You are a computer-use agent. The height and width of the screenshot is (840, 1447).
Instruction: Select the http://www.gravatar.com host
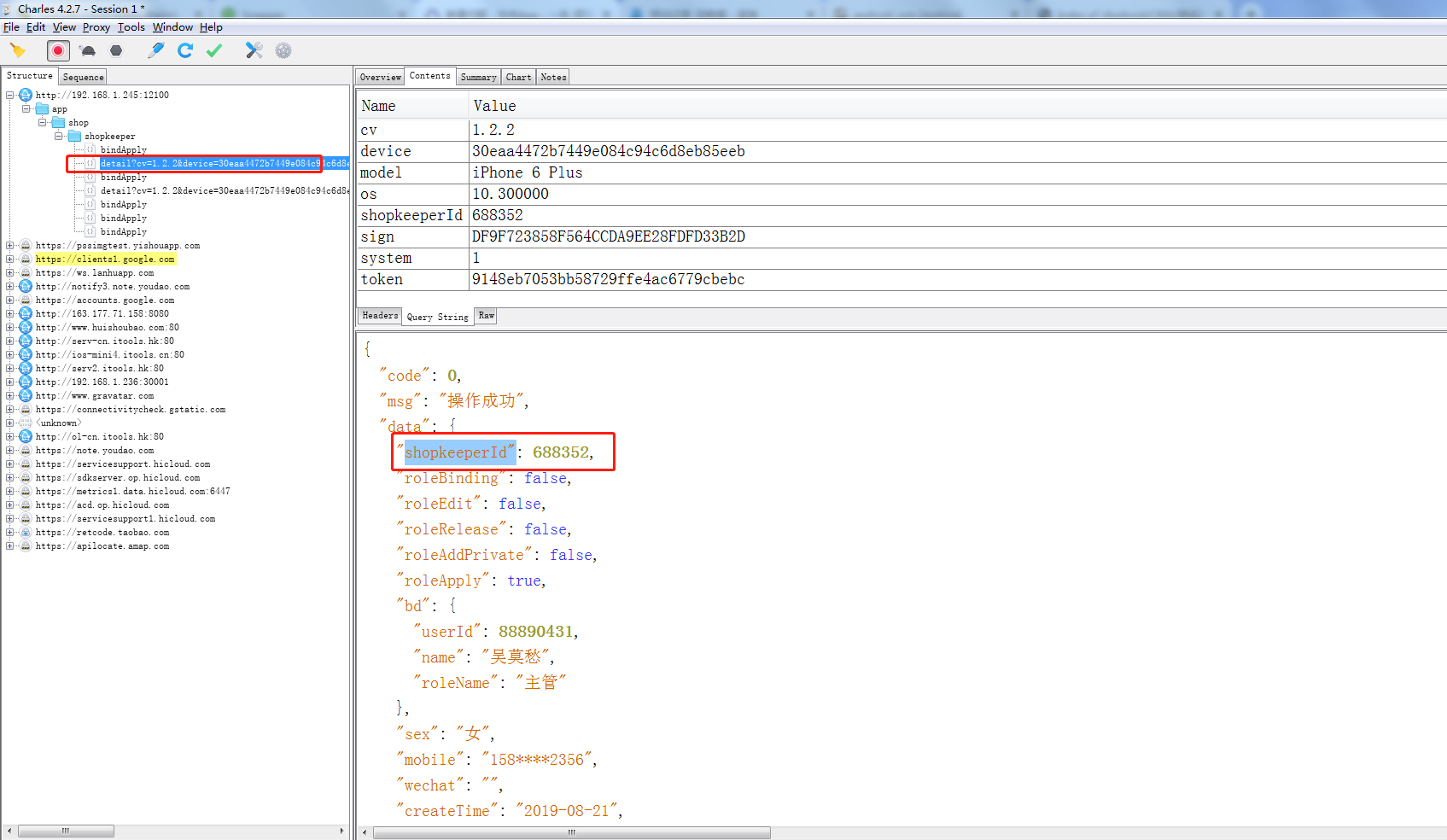(94, 396)
